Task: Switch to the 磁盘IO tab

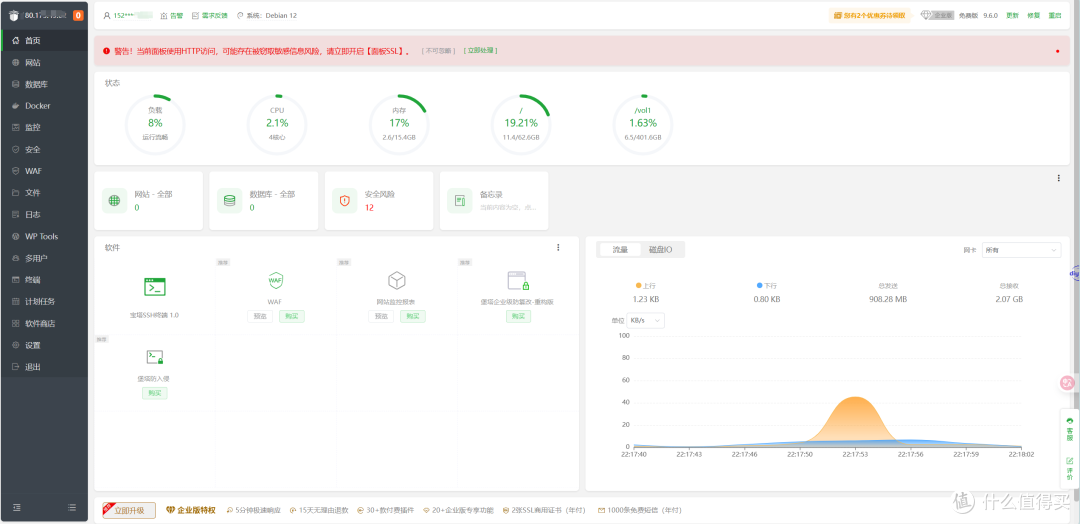Action: pyautogui.click(x=661, y=250)
